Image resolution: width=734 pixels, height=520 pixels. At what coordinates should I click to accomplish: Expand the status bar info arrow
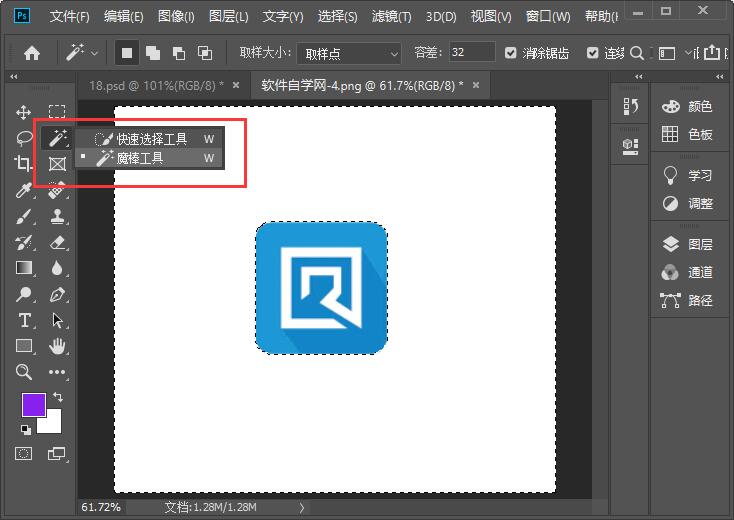click(x=302, y=508)
